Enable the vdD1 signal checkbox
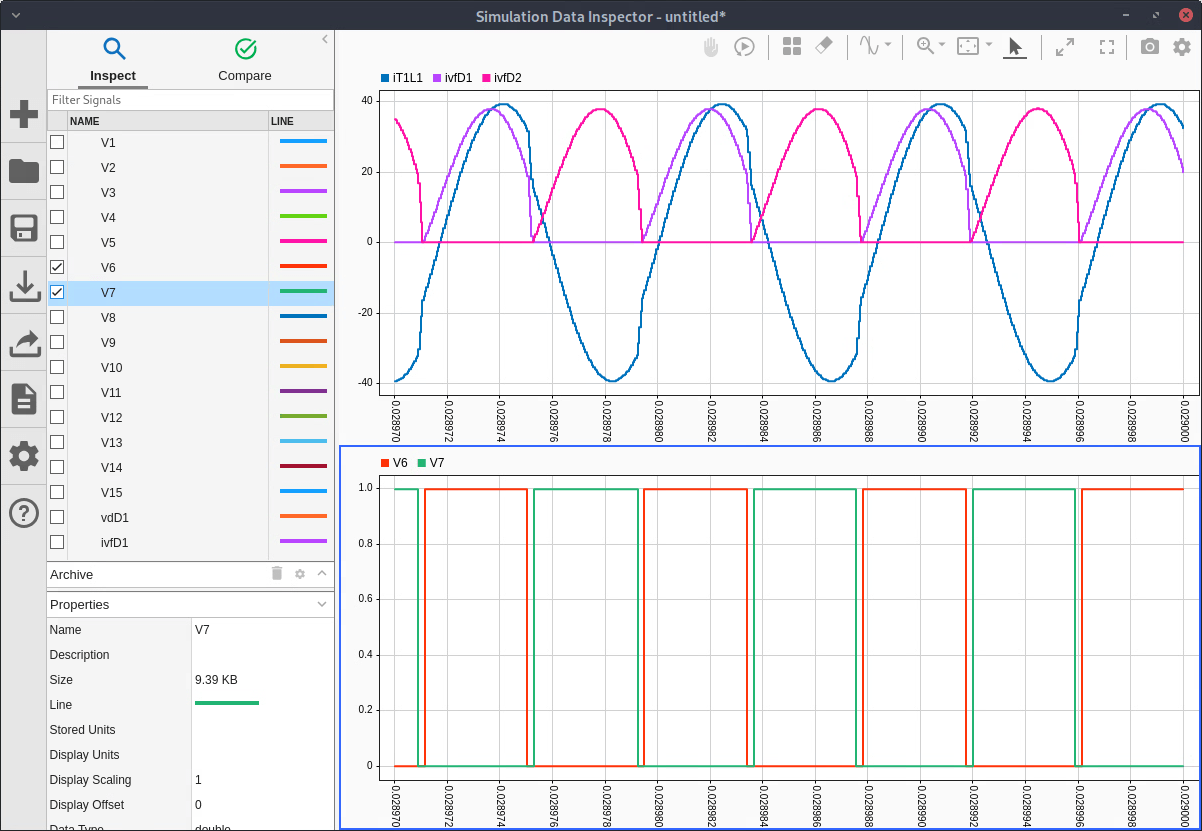Image resolution: width=1202 pixels, height=831 pixels. 57,517
